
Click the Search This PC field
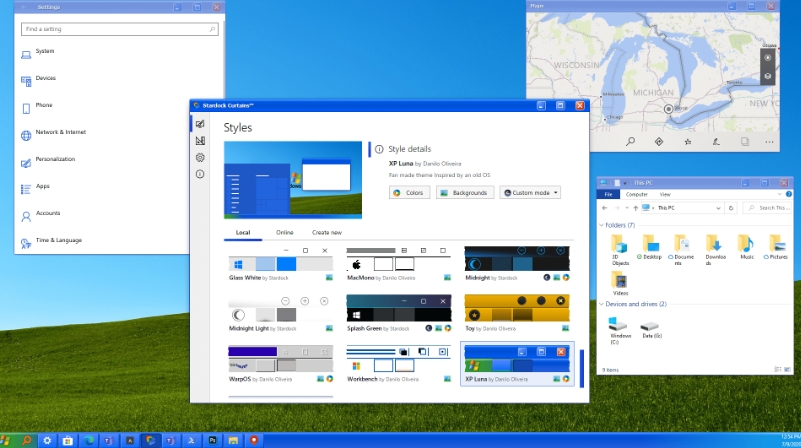768,208
